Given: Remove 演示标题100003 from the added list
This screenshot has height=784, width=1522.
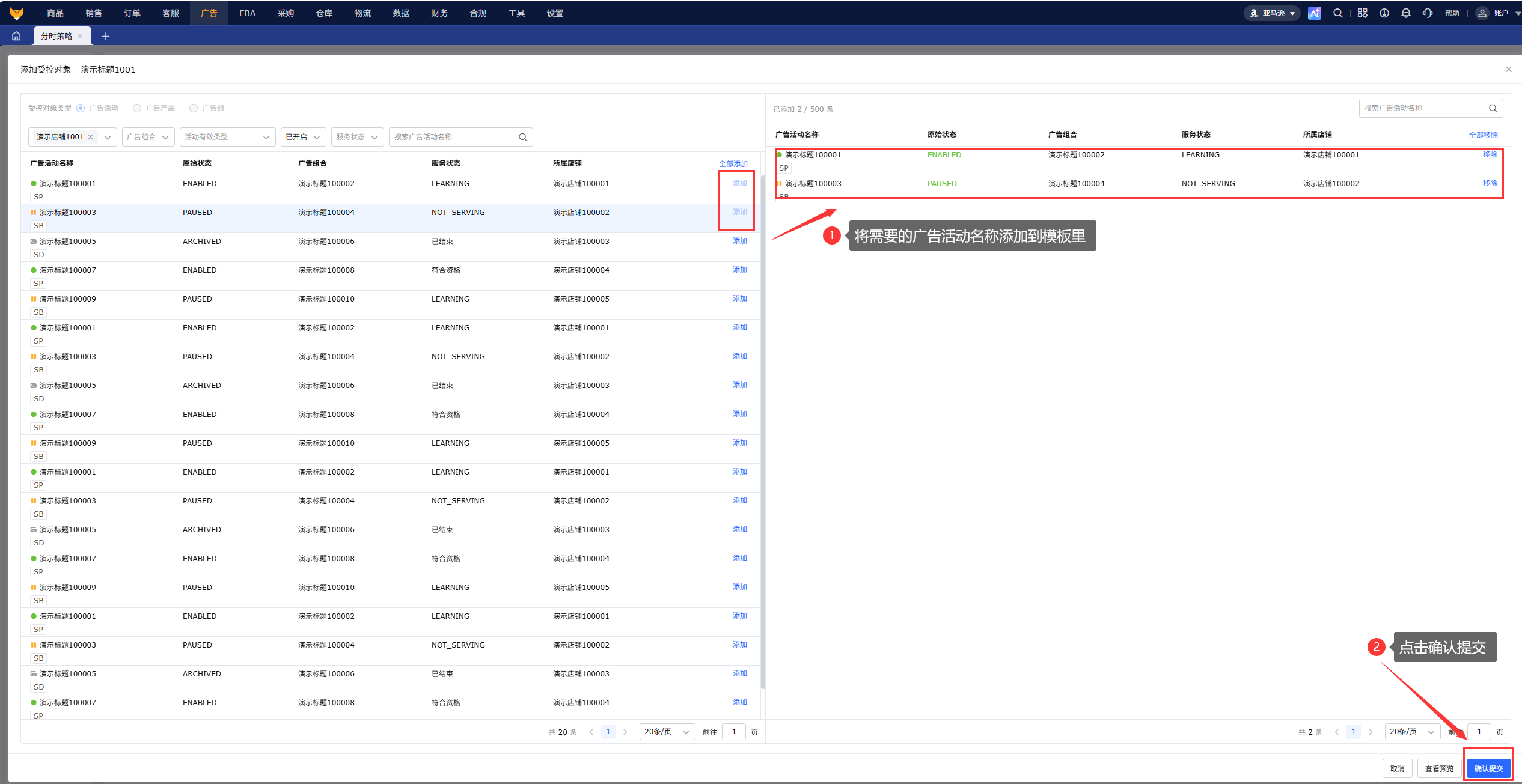Looking at the screenshot, I should [1490, 183].
